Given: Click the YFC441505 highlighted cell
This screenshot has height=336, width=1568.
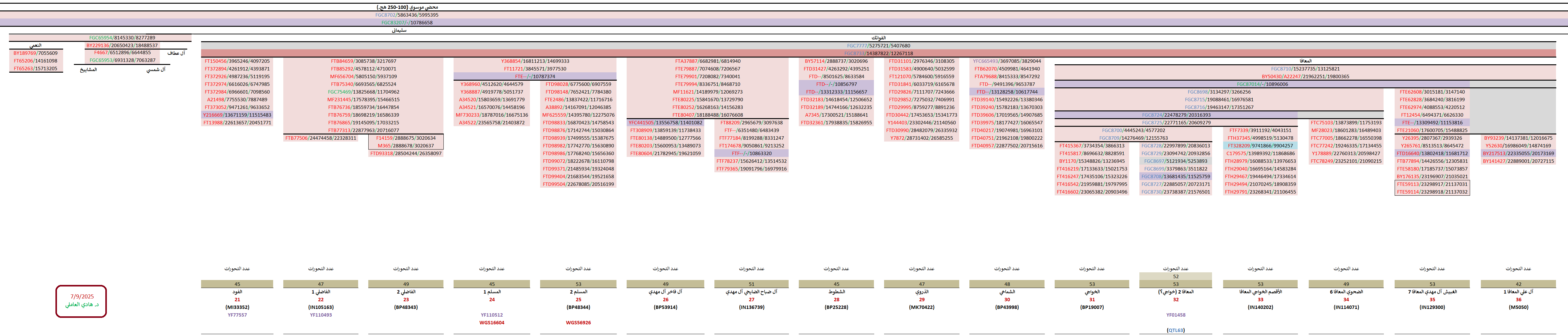Looking at the screenshot, I should 665,122.
